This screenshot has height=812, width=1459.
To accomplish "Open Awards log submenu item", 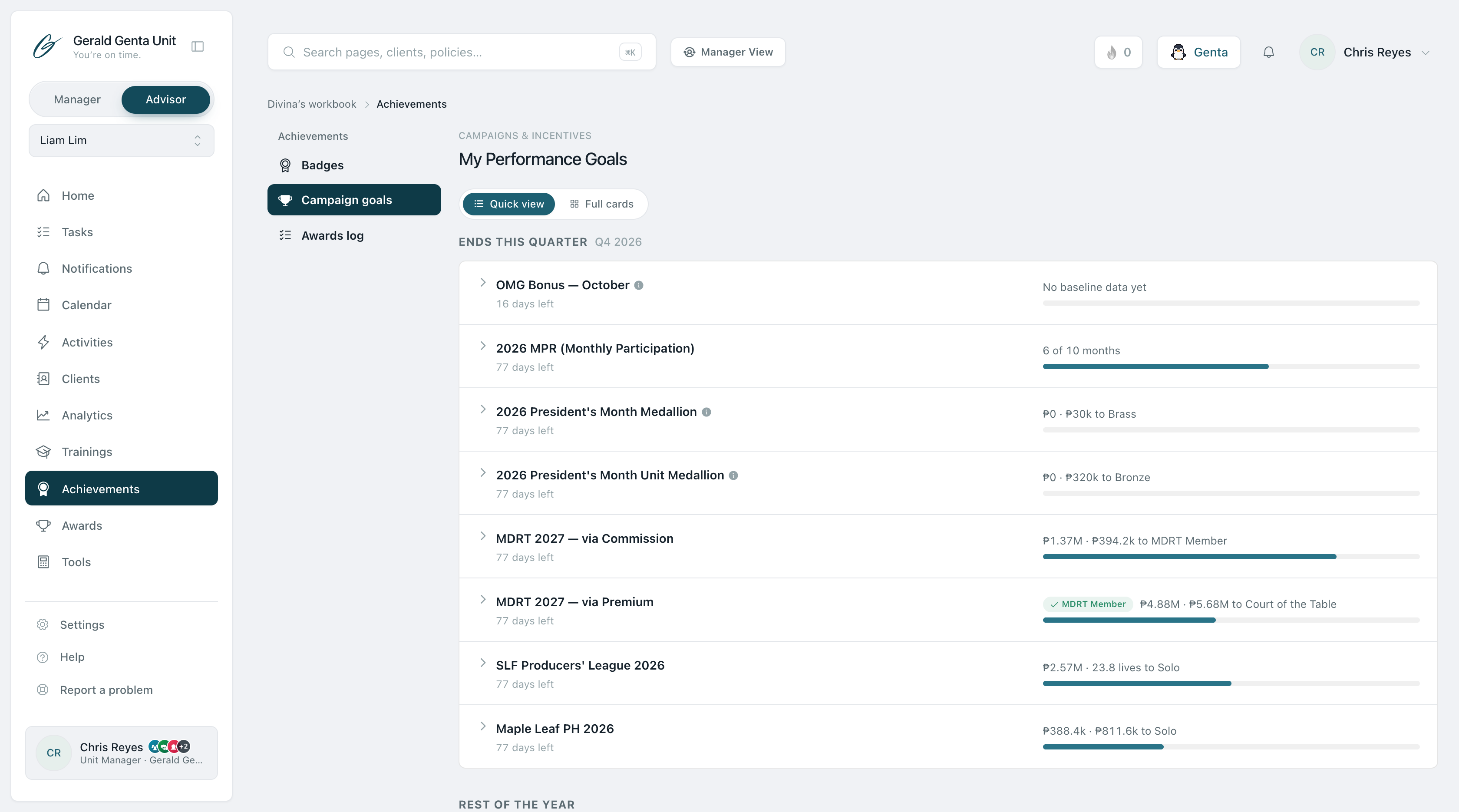I will pos(354,235).
